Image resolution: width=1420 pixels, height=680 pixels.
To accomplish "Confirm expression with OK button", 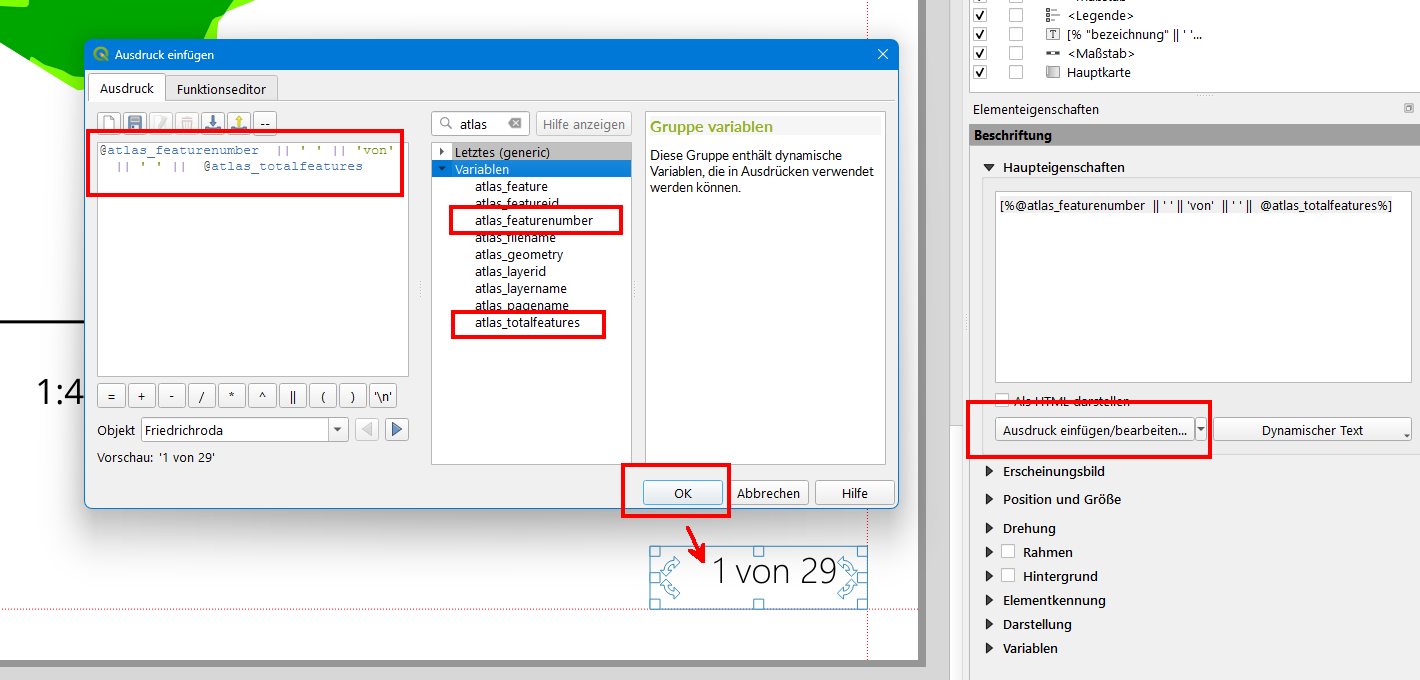I will click(x=683, y=493).
